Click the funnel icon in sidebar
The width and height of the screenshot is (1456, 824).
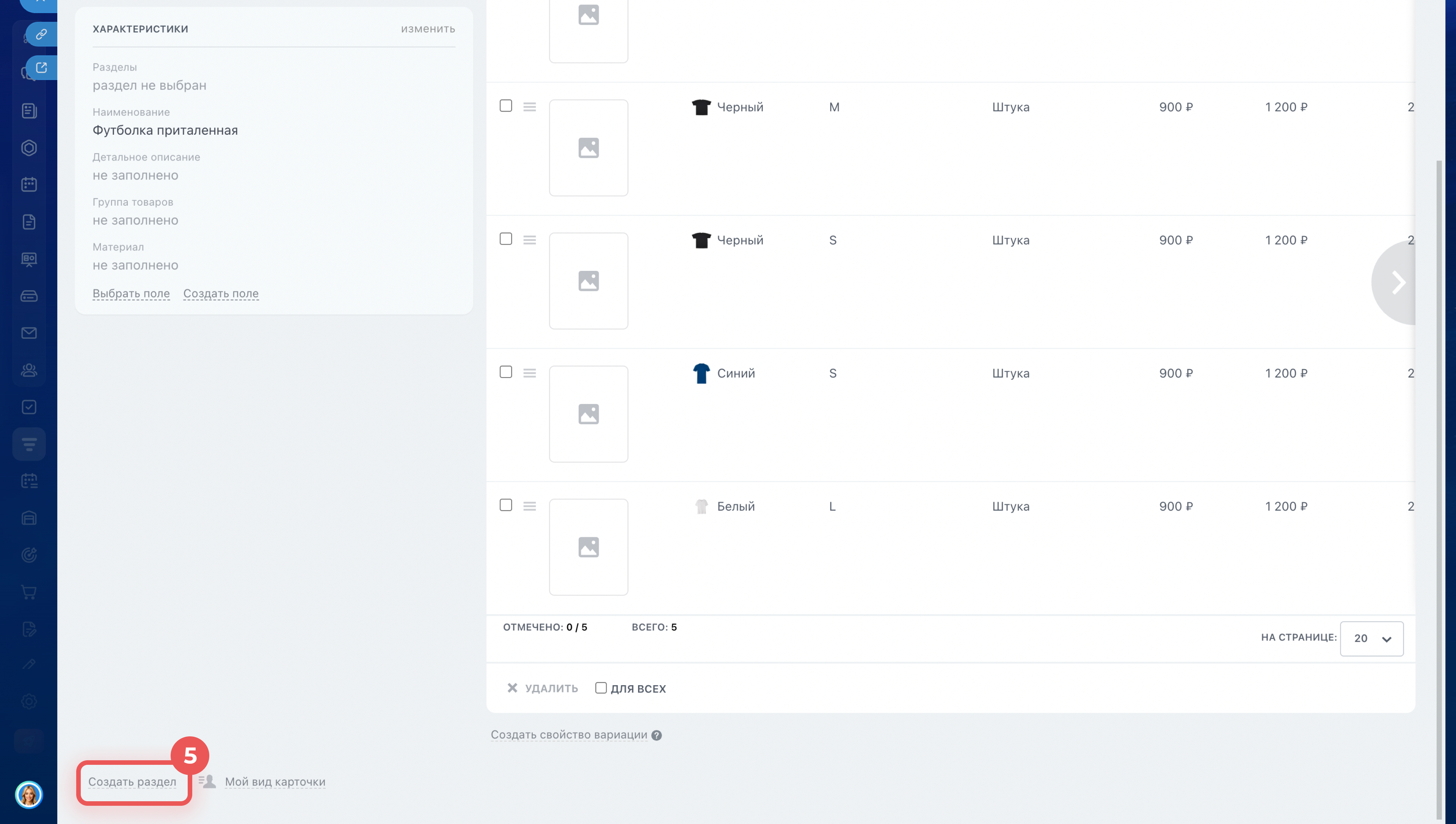[x=29, y=444]
